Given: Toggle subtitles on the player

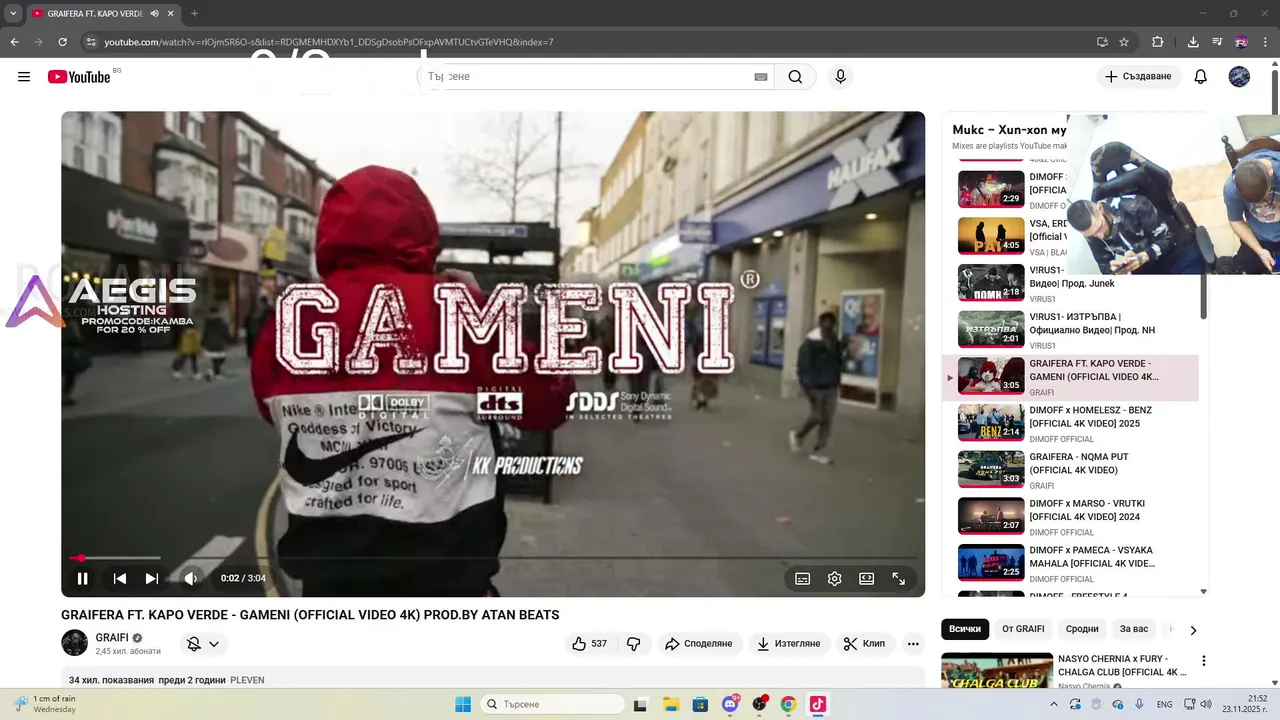Looking at the screenshot, I should pos(802,578).
